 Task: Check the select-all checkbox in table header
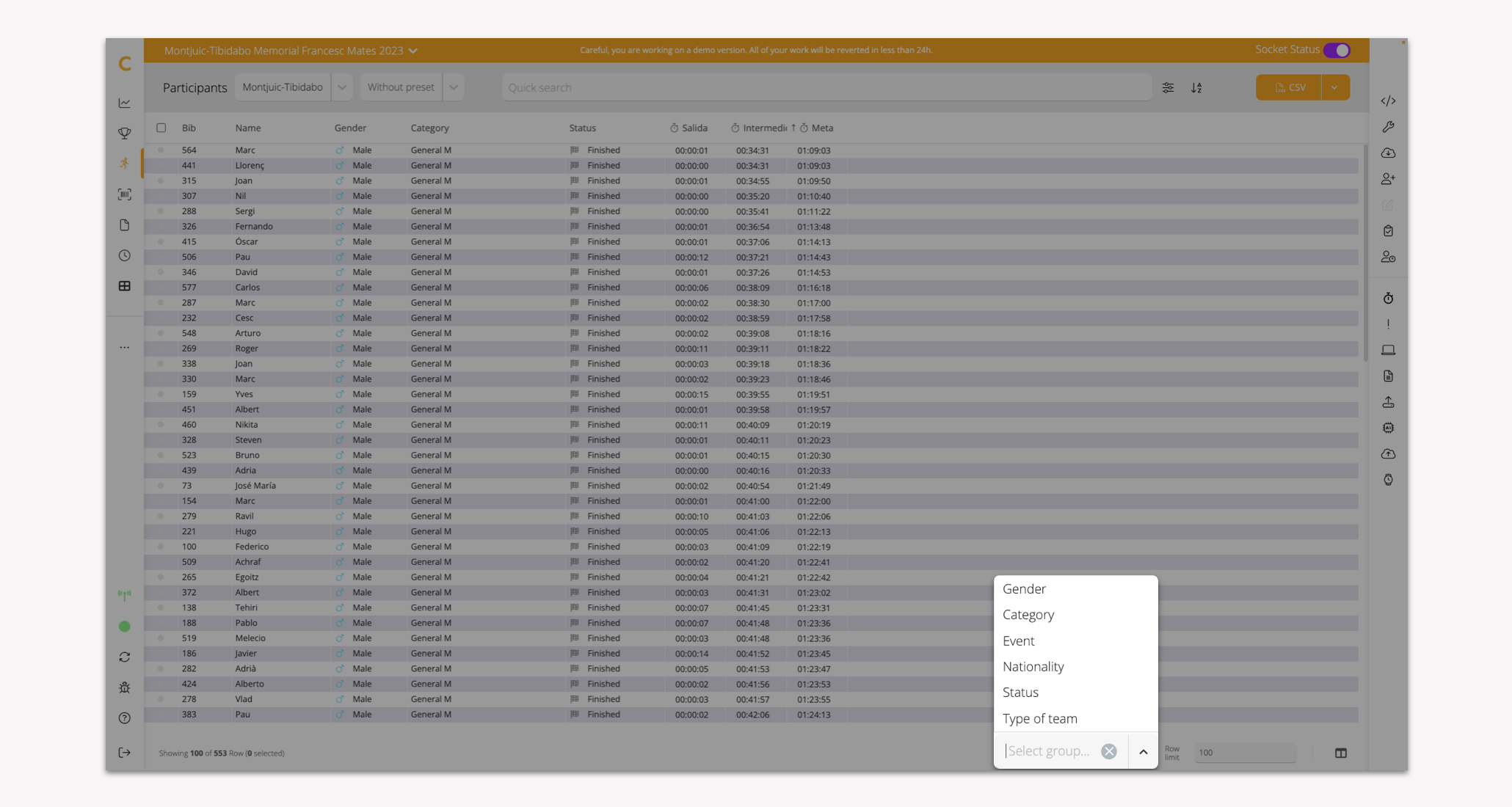161,128
